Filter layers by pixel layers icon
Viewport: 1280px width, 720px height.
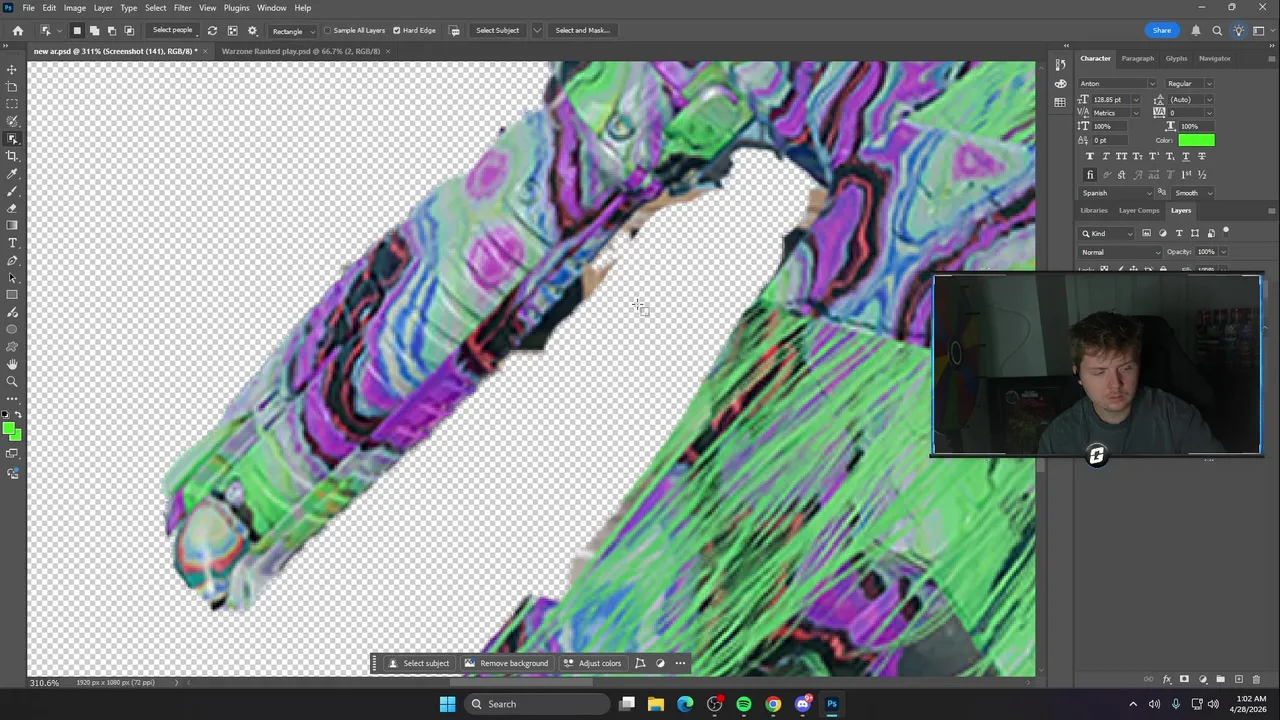(1147, 233)
